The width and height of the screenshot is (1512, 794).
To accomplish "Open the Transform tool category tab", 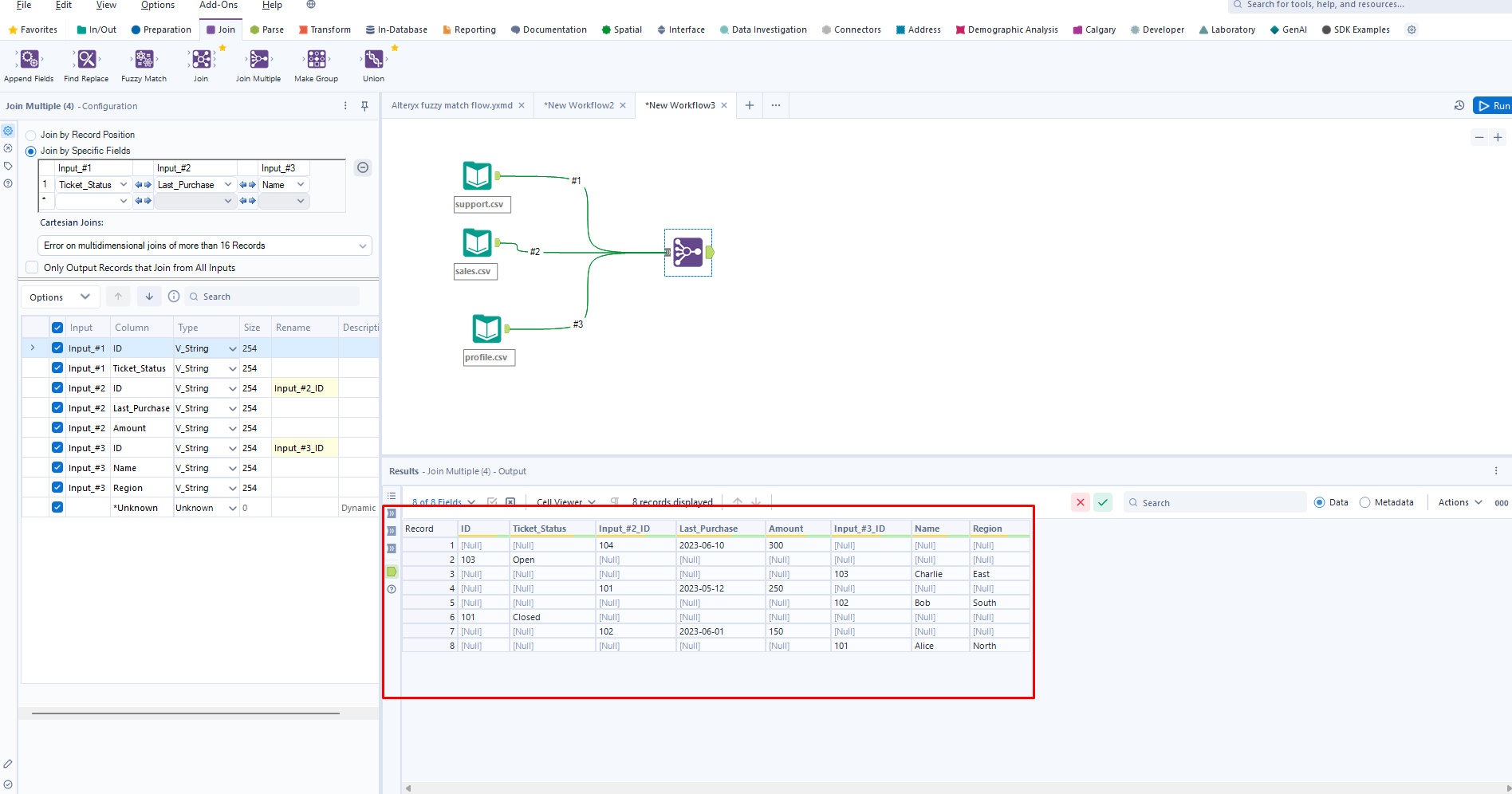I will 325,29.
